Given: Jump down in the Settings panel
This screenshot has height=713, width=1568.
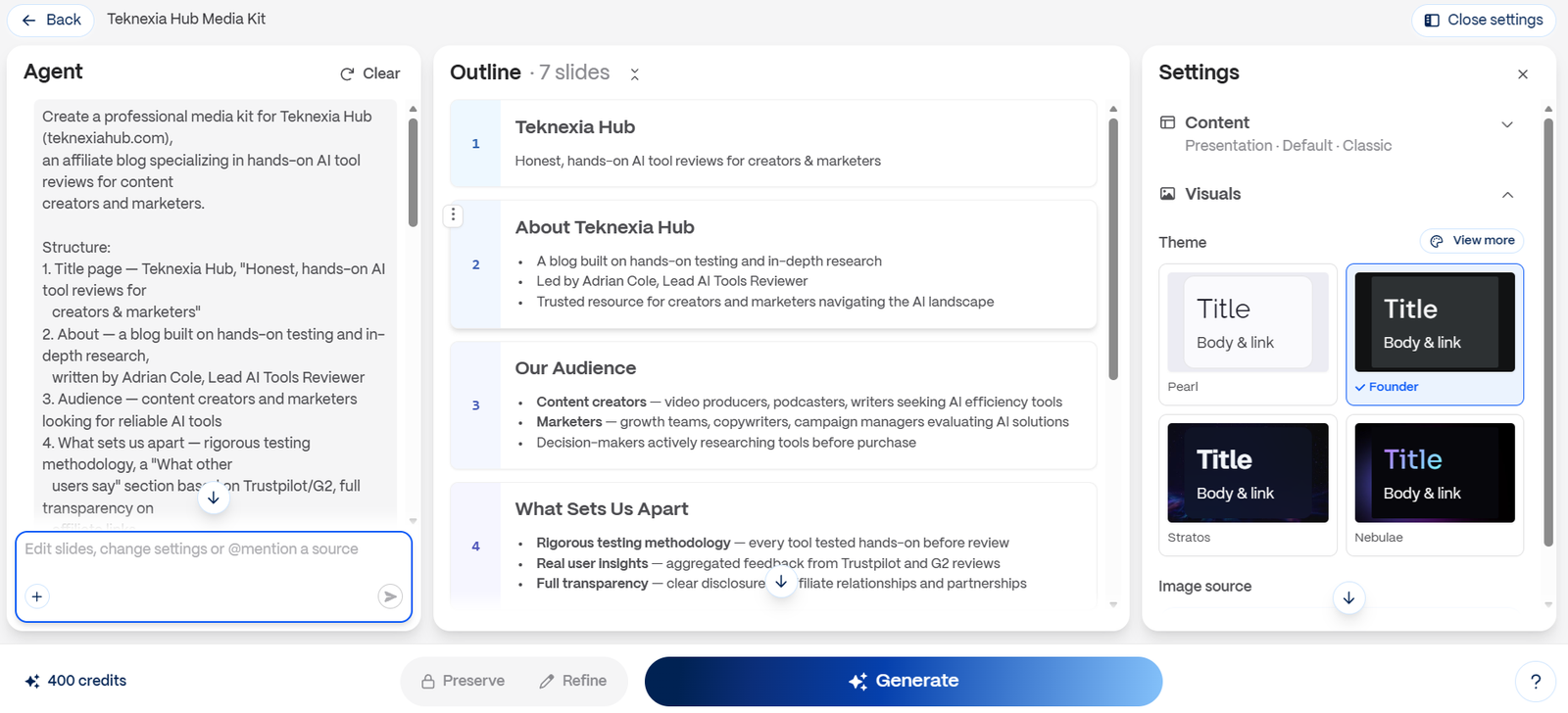Looking at the screenshot, I should tap(1348, 597).
